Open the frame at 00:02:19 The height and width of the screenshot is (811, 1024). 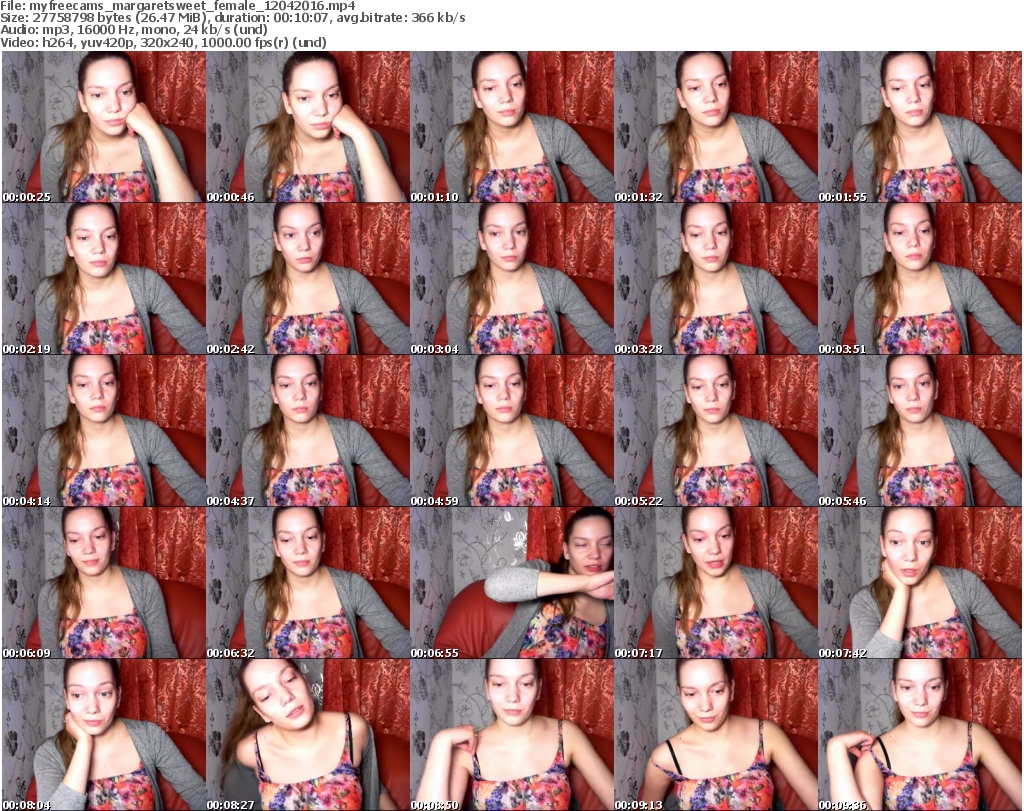click(x=104, y=279)
